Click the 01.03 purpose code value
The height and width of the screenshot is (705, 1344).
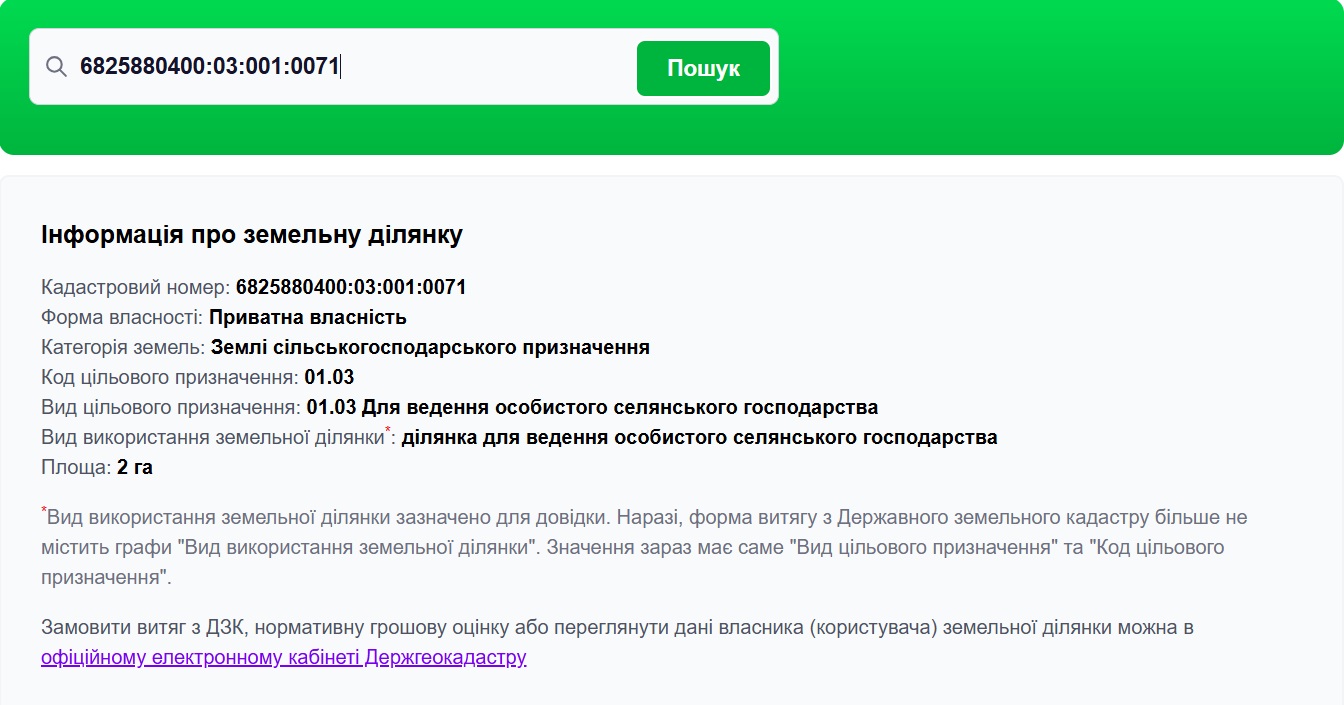point(329,378)
